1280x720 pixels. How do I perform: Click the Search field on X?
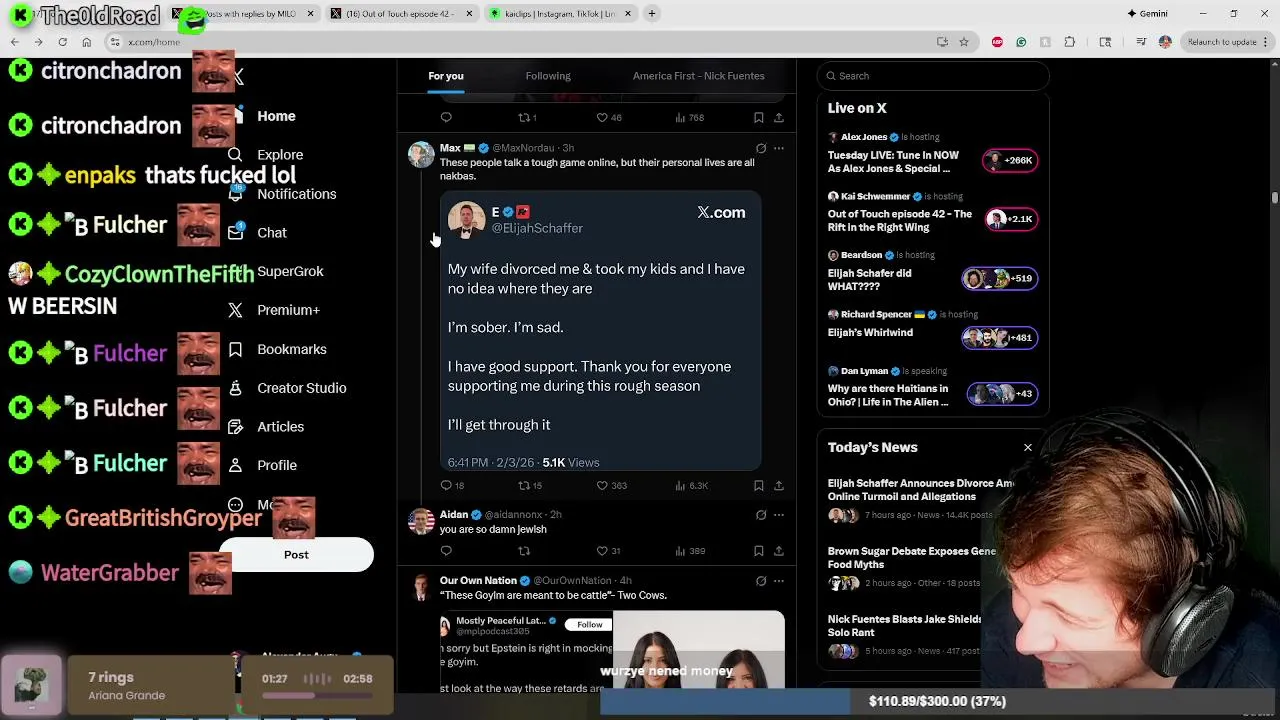point(933,76)
